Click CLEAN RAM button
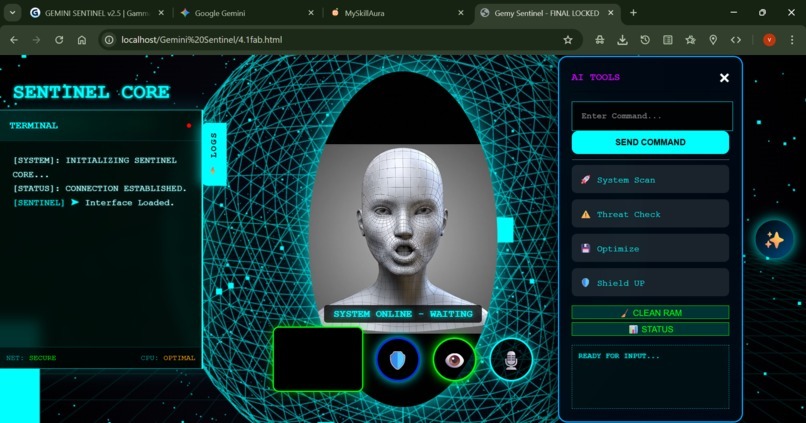 click(x=650, y=312)
